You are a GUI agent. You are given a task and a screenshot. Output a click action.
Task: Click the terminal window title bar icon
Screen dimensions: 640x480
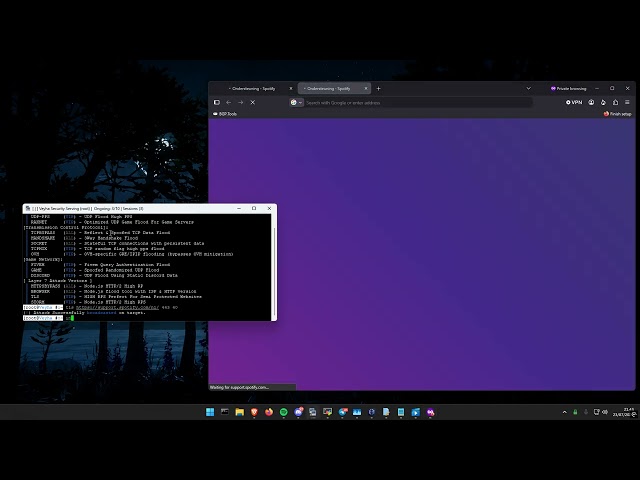[28, 209]
